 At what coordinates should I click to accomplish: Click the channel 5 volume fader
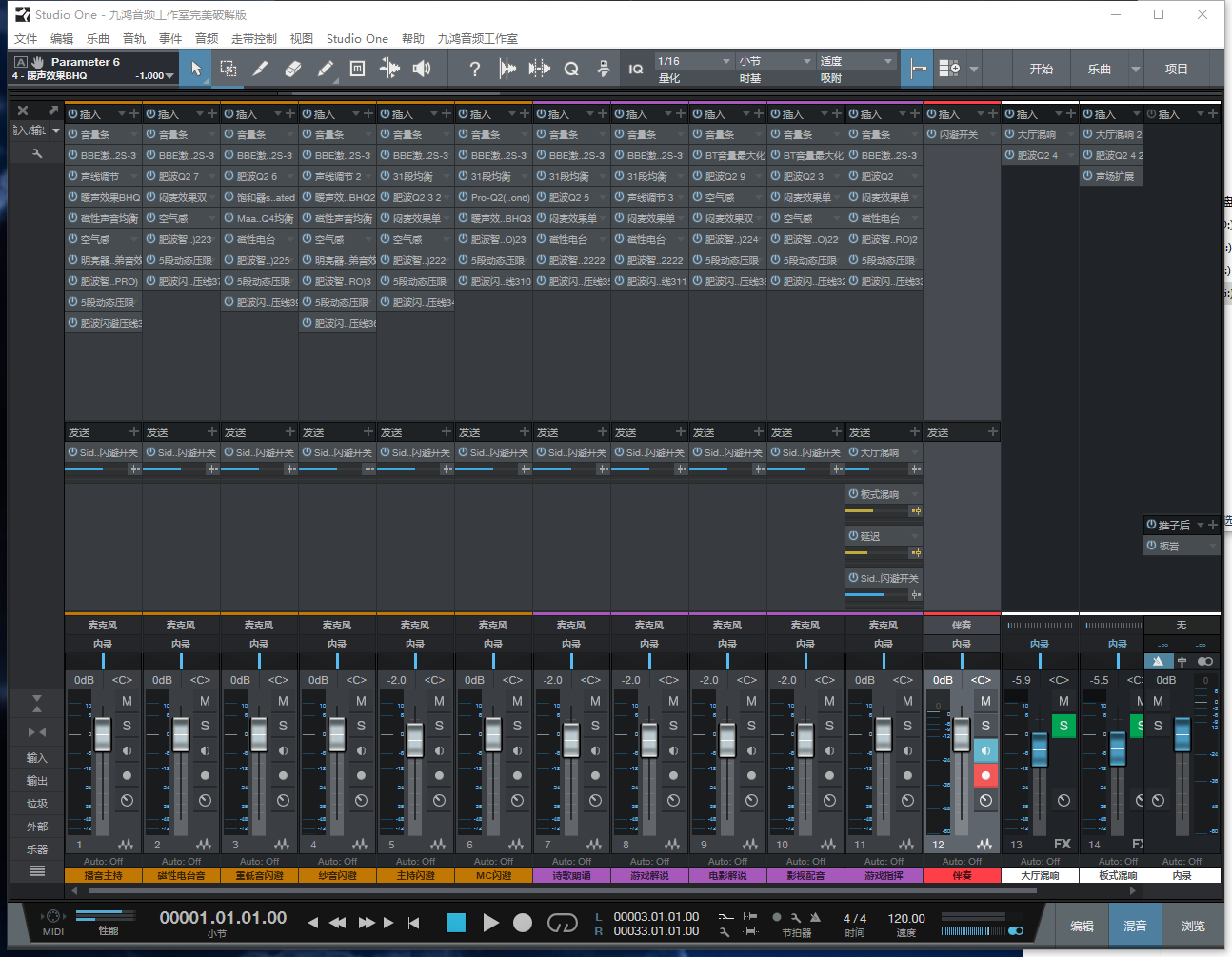tap(415, 739)
